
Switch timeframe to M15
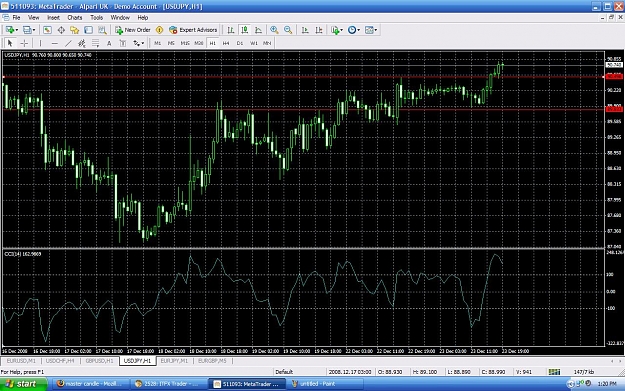(x=185, y=43)
